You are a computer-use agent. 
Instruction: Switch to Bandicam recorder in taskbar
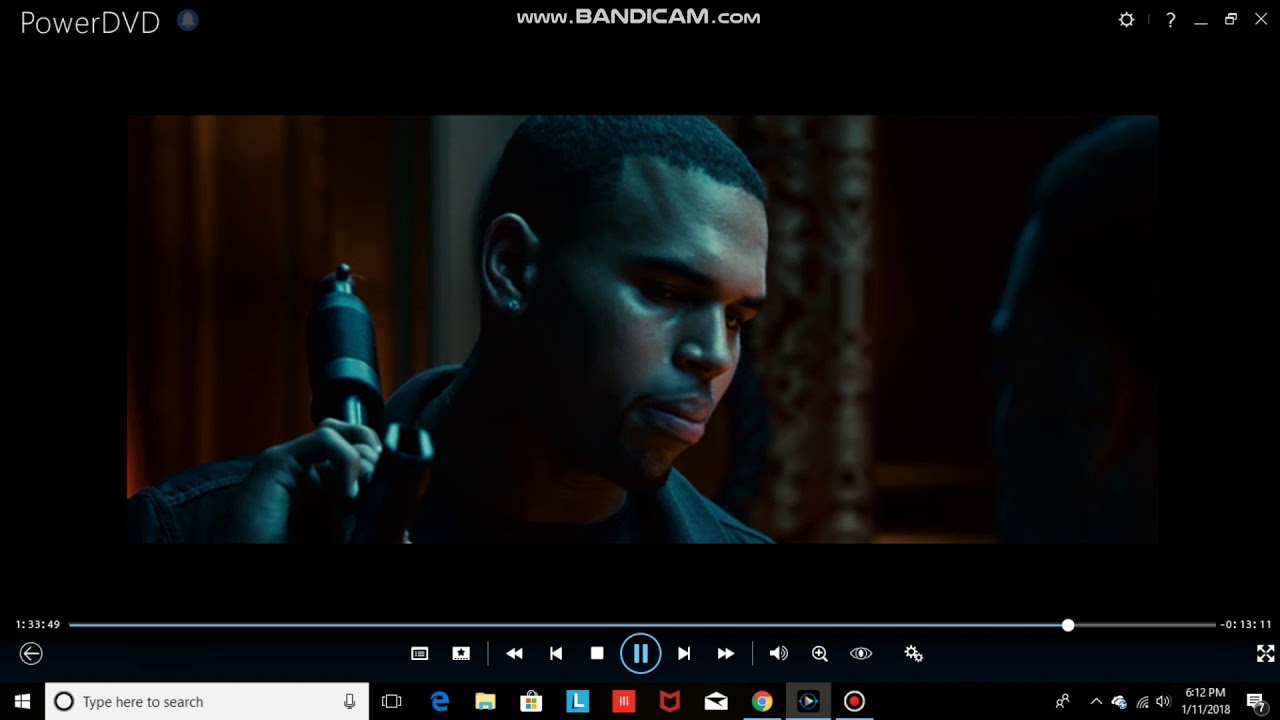click(854, 701)
